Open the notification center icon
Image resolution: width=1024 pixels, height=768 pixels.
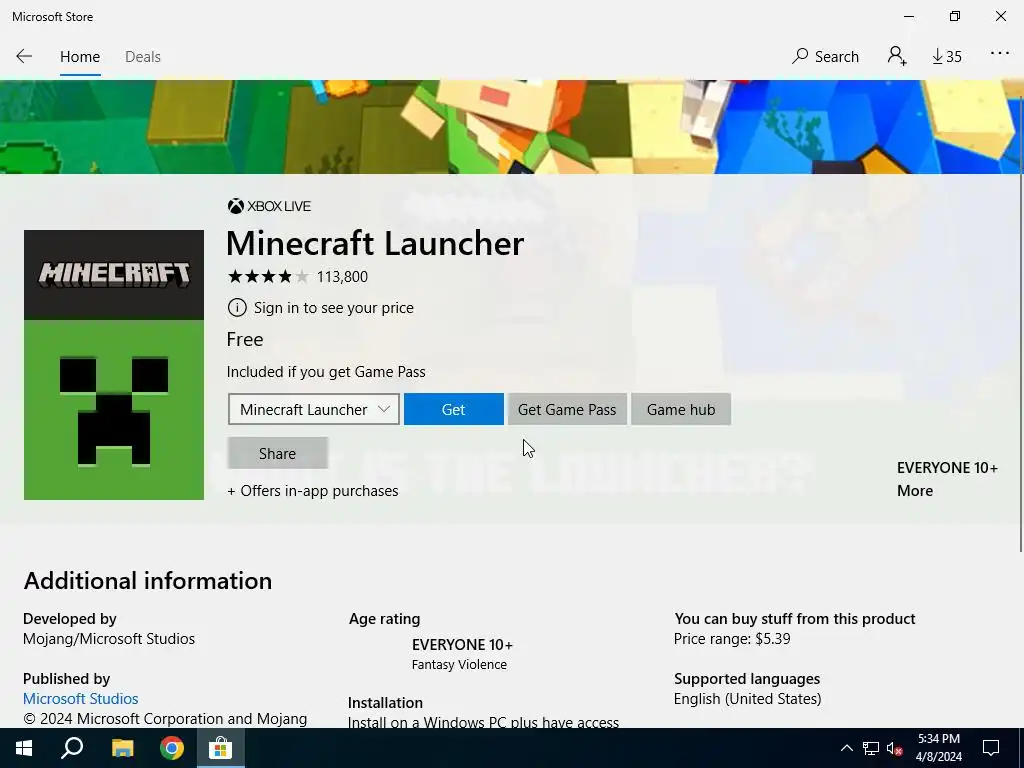point(991,748)
